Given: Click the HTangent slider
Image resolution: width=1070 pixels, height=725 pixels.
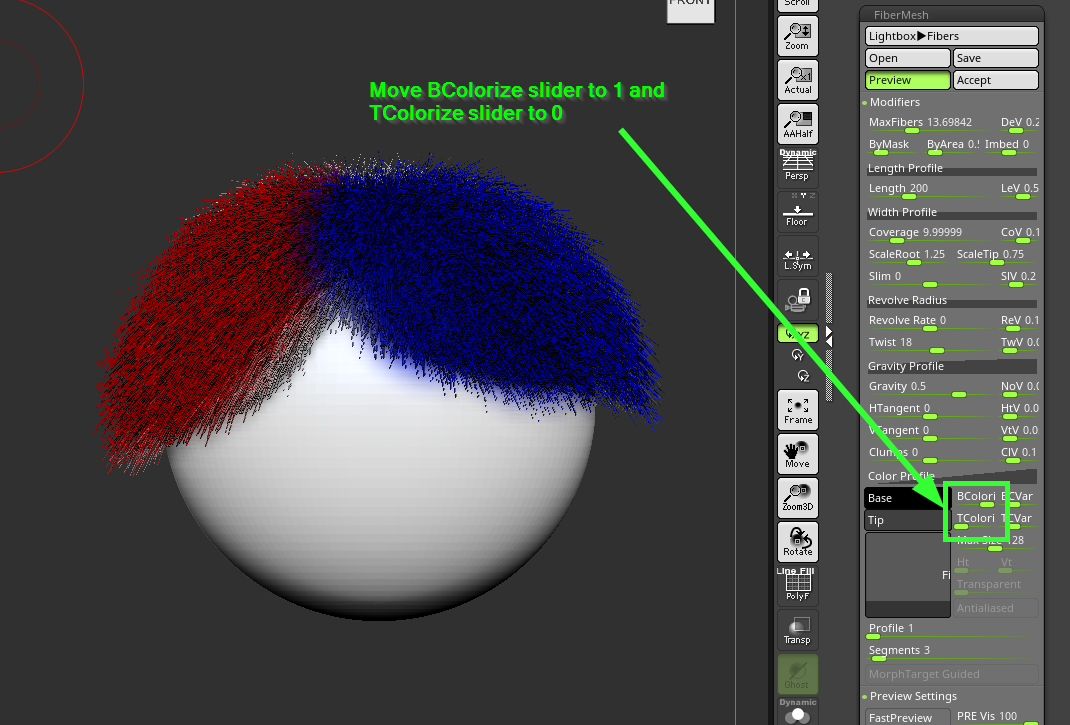Looking at the screenshot, I should 929,410.
